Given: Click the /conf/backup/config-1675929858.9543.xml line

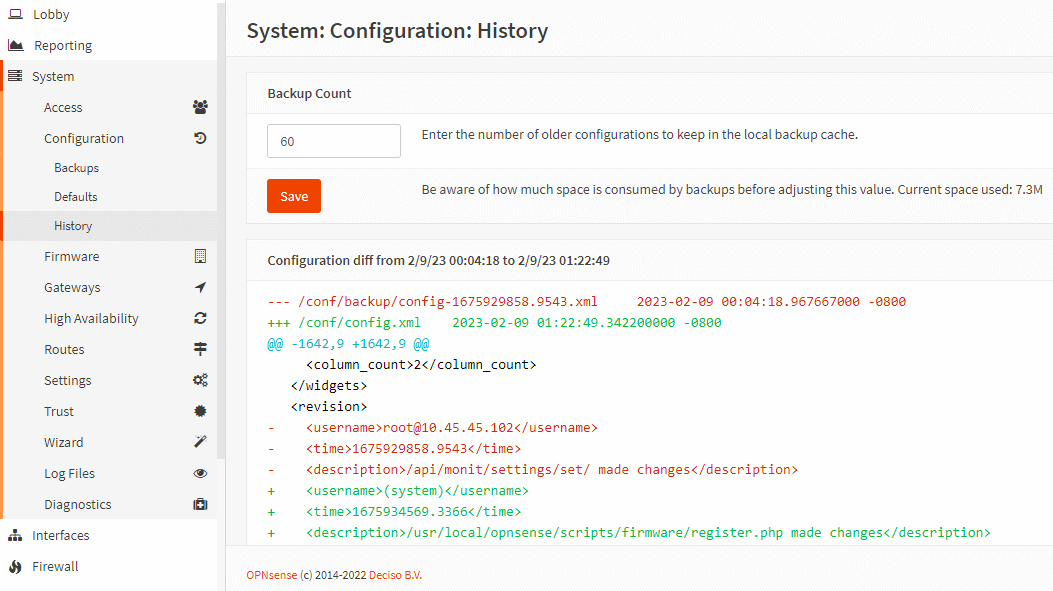Looking at the screenshot, I should pos(586,302).
